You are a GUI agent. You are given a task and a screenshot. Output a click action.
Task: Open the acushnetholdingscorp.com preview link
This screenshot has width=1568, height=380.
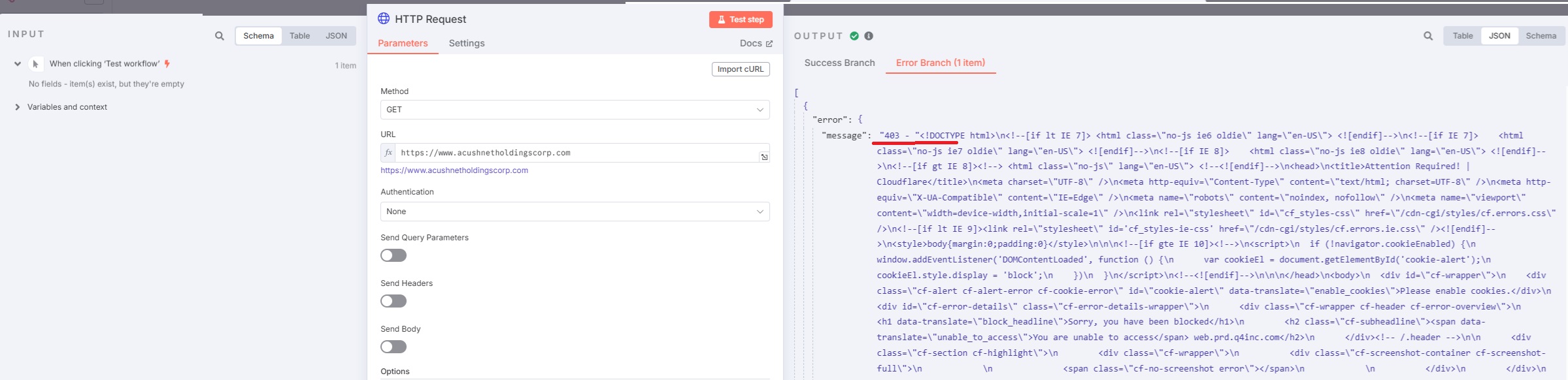point(454,170)
